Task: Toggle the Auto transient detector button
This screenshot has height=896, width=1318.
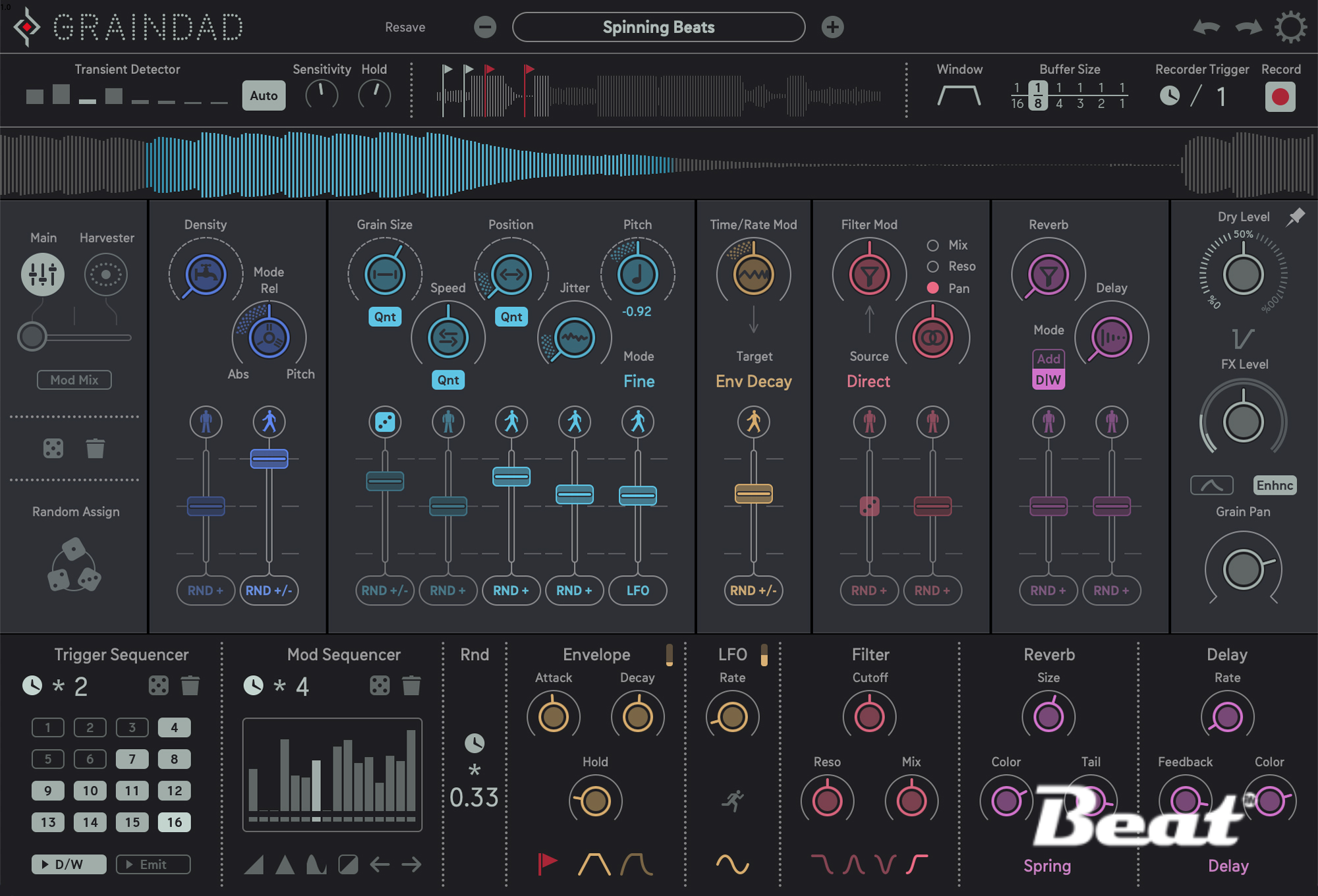Action: point(264,96)
